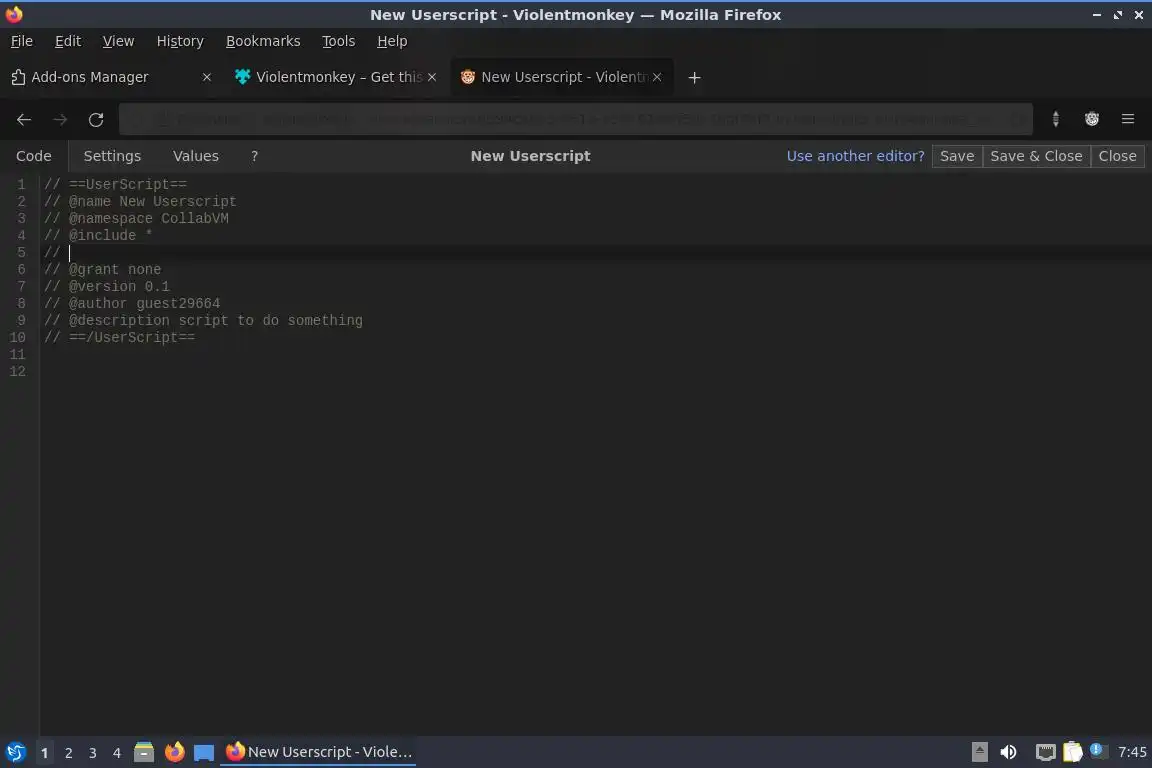Click the // ==UserScript== opening line
Viewport: 1152px width, 768px height.
click(115, 184)
